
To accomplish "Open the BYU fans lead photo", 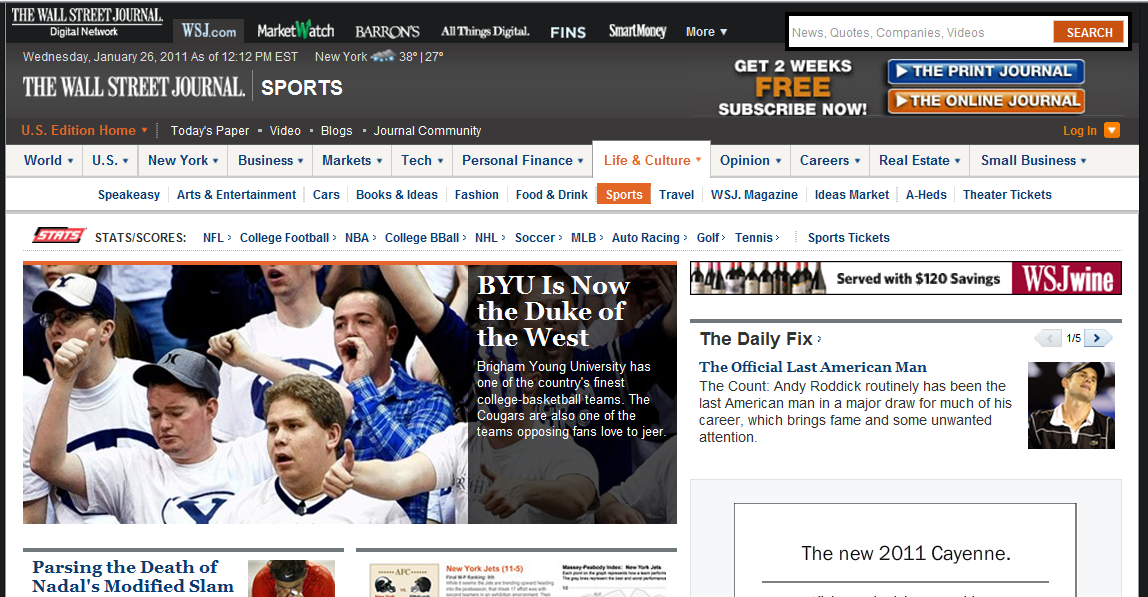I will 245,394.
